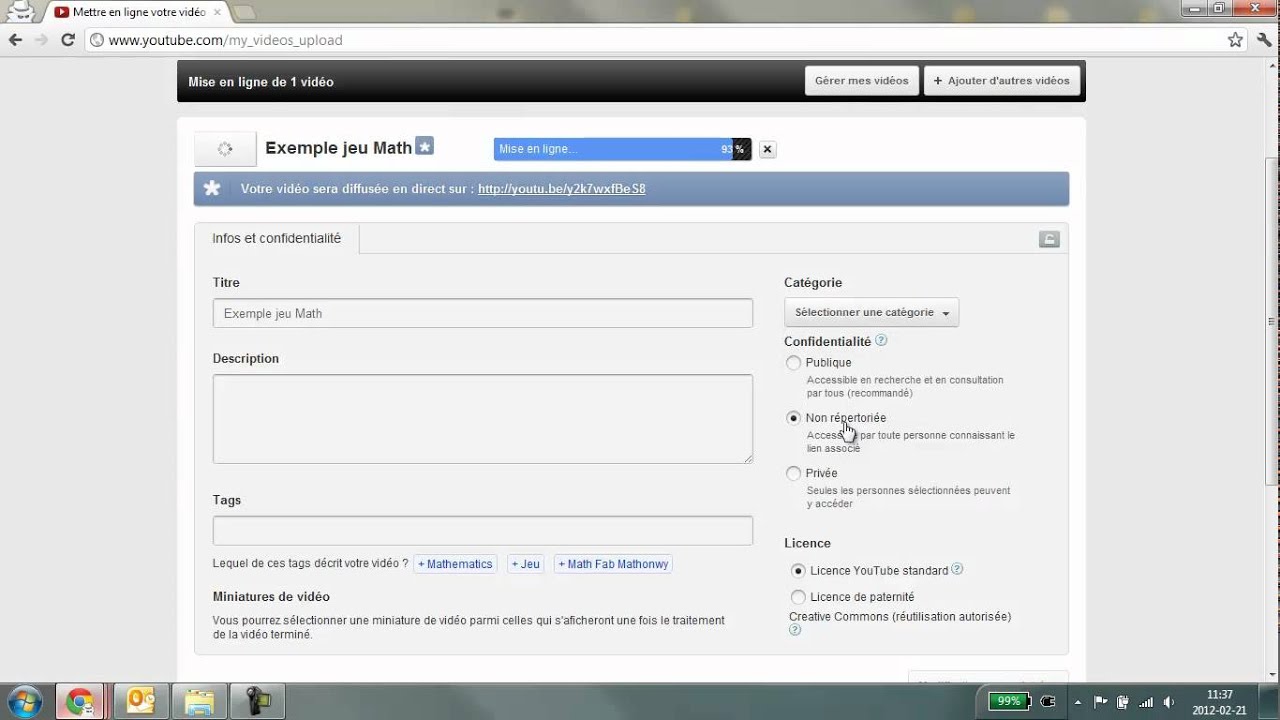1280x720 pixels.
Task: Open the volume control in the system tray
Action: tap(1169, 701)
